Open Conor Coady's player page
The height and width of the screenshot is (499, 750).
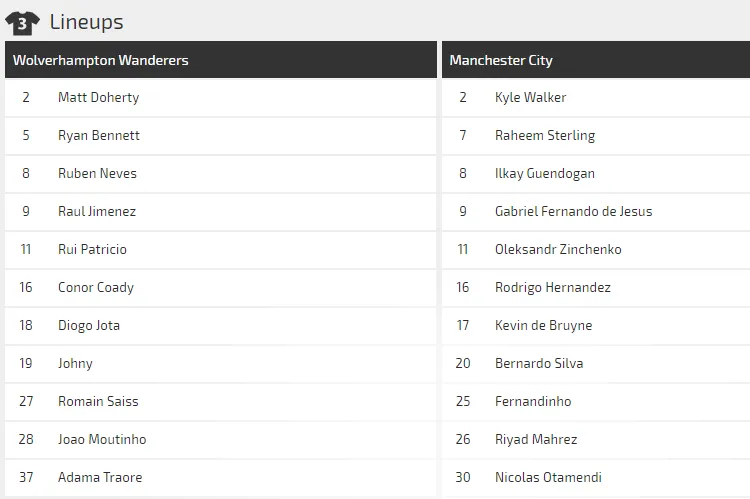[x=95, y=287]
